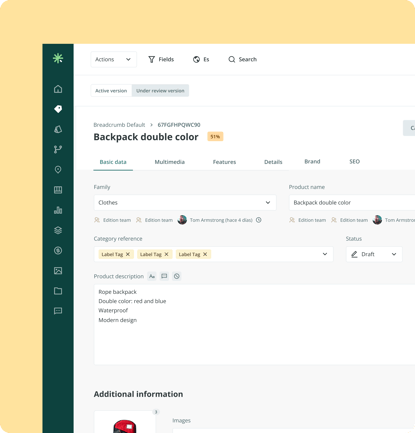Open the Multimedia tab
Viewport: 415px width, 433px height.
170,162
